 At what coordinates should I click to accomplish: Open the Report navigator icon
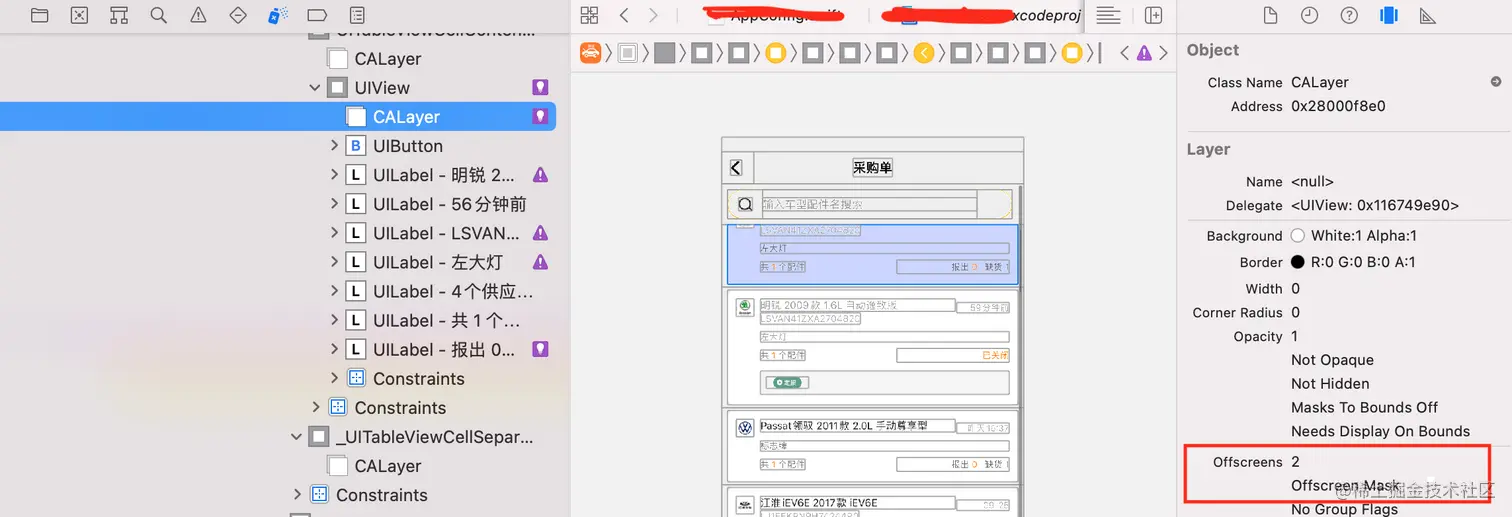(357, 15)
